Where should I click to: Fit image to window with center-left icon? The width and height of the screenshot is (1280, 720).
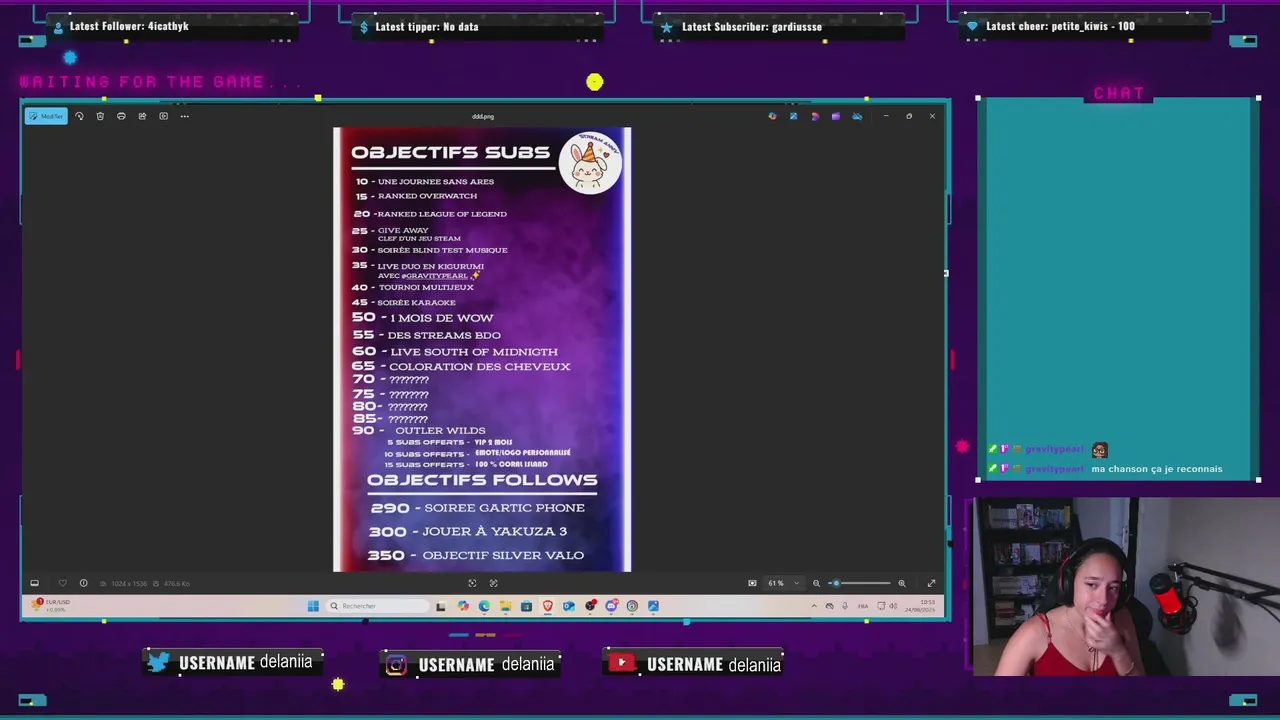coord(472,583)
